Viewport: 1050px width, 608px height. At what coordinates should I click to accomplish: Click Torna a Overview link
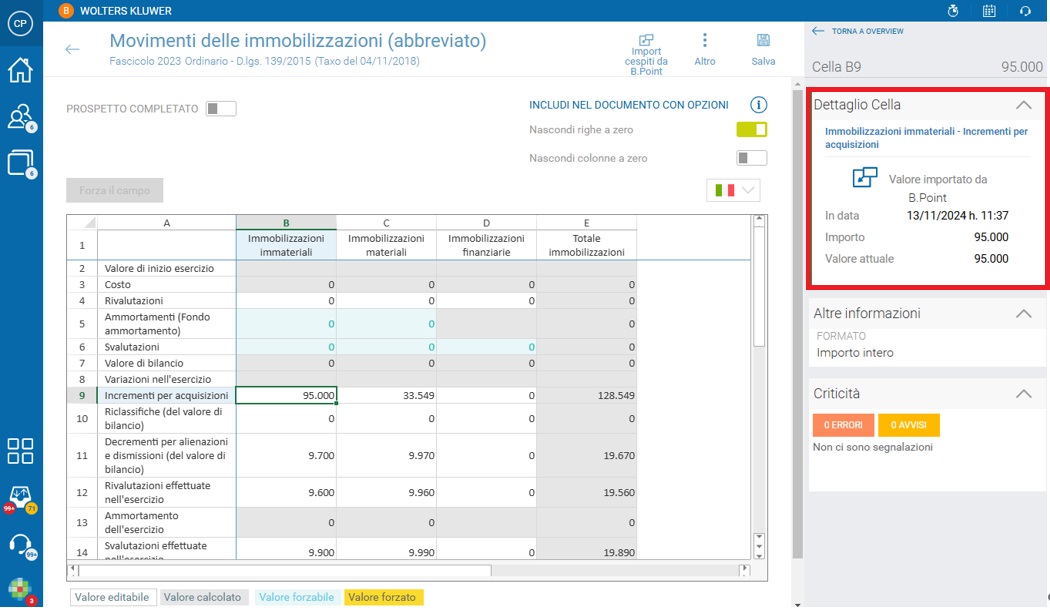click(858, 31)
